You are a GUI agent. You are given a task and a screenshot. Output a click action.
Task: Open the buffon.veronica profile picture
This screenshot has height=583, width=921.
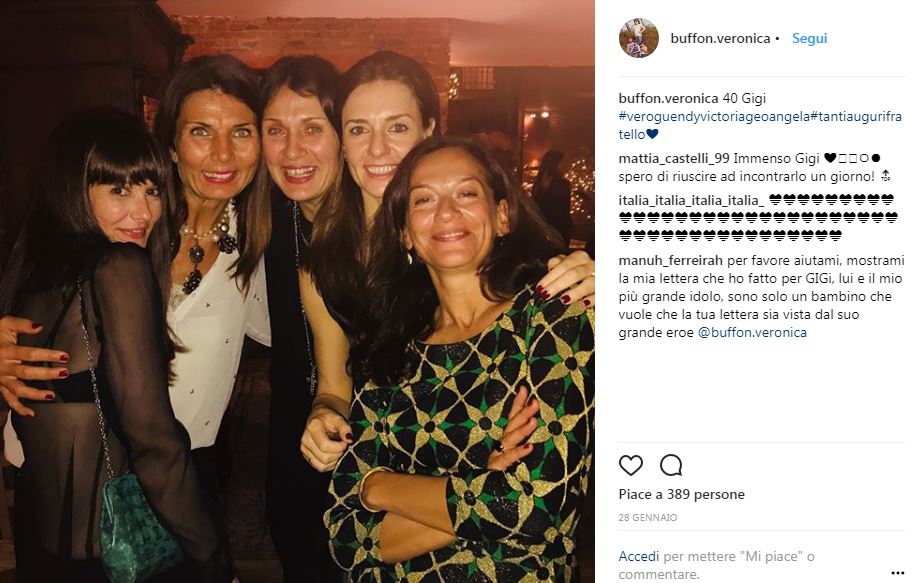[638, 38]
